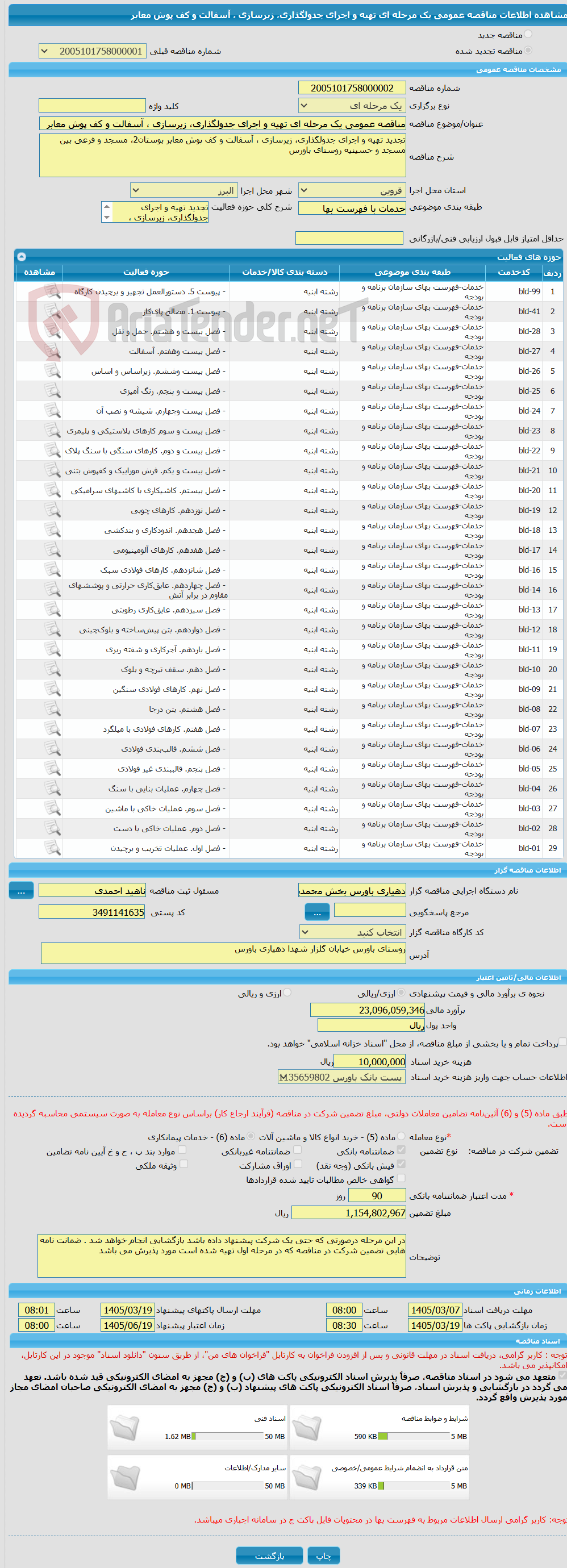Image resolution: width=567 pixels, height=1568 pixels.
Task: Click the مبلغ تضمین amount field
Action: (x=348, y=1212)
